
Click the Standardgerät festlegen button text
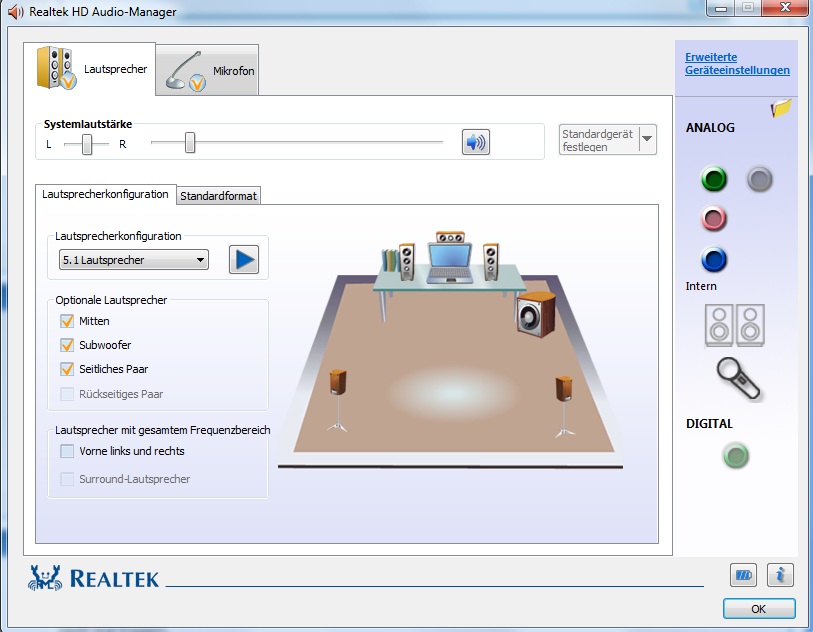coord(598,140)
